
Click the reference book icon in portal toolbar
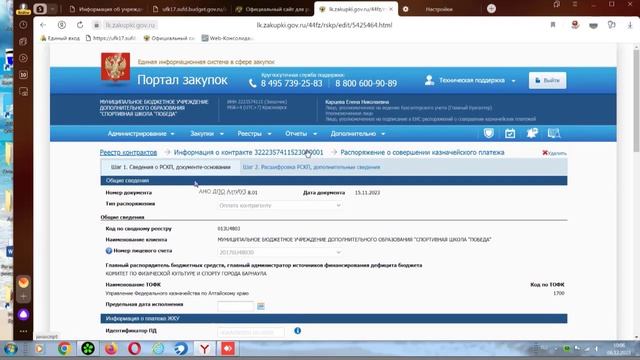pos(554,133)
